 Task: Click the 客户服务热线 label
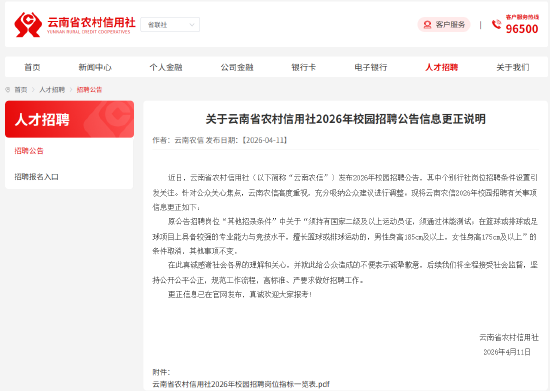(x=522, y=17)
